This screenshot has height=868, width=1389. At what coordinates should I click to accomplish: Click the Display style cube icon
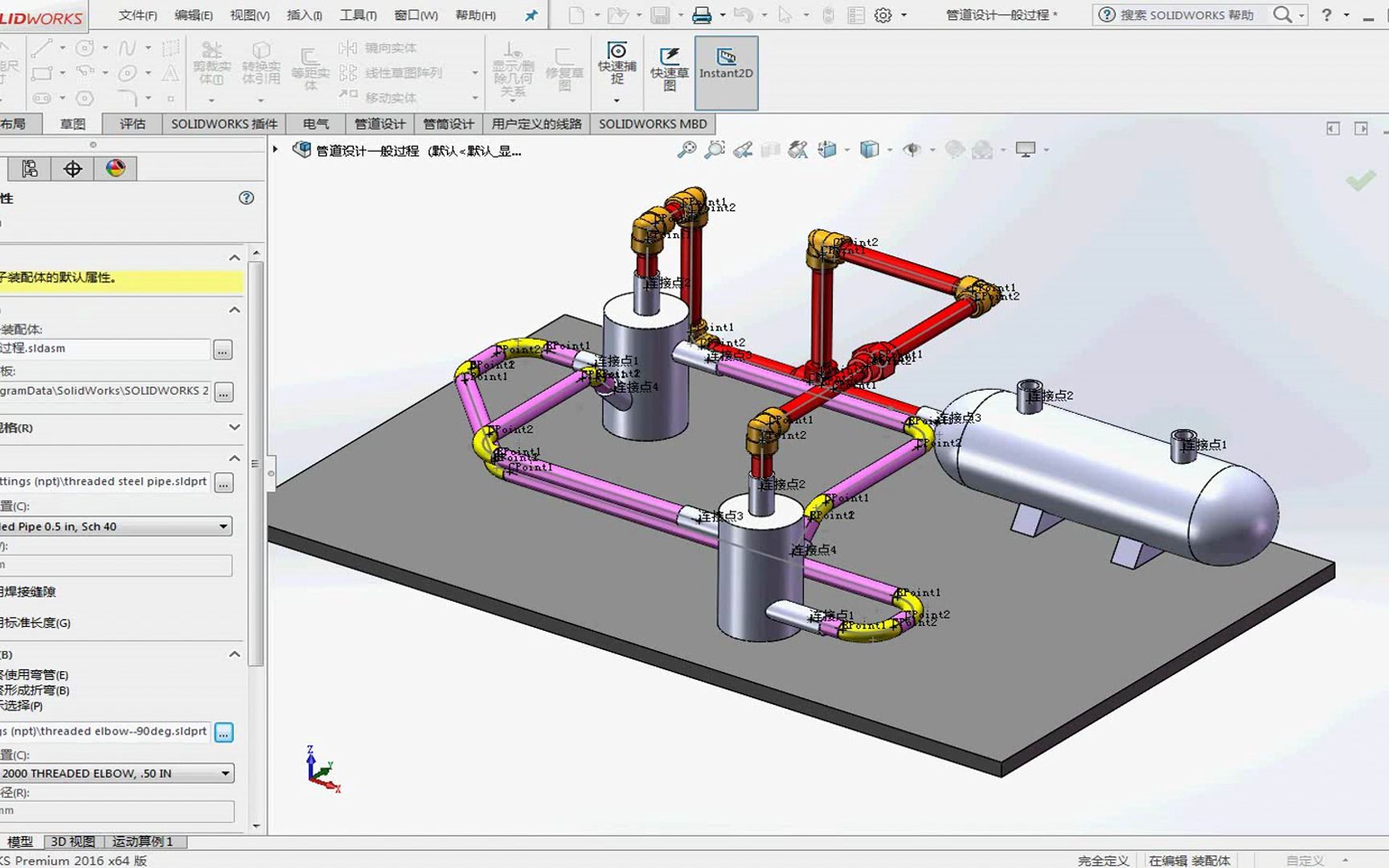[x=869, y=149]
